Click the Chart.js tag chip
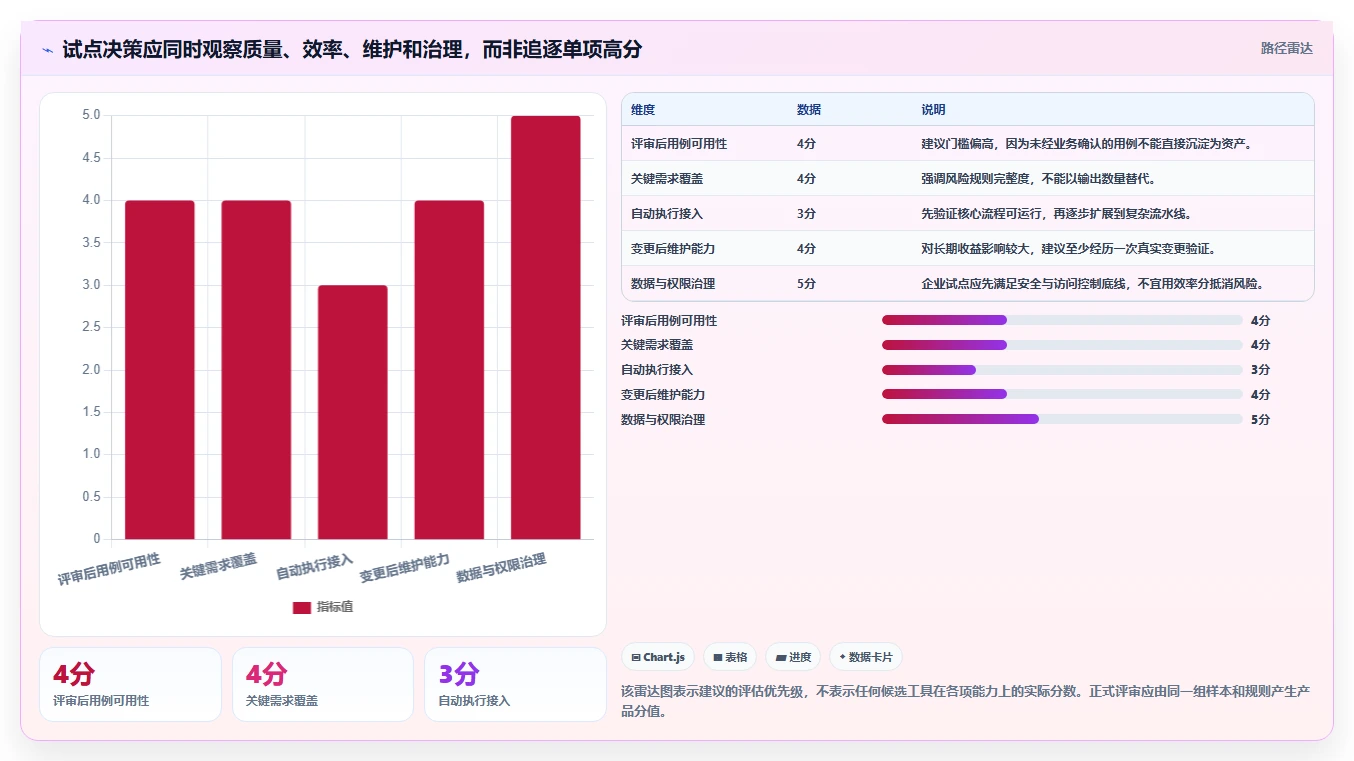The width and height of the screenshot is (1354, 761). point(658,657)
